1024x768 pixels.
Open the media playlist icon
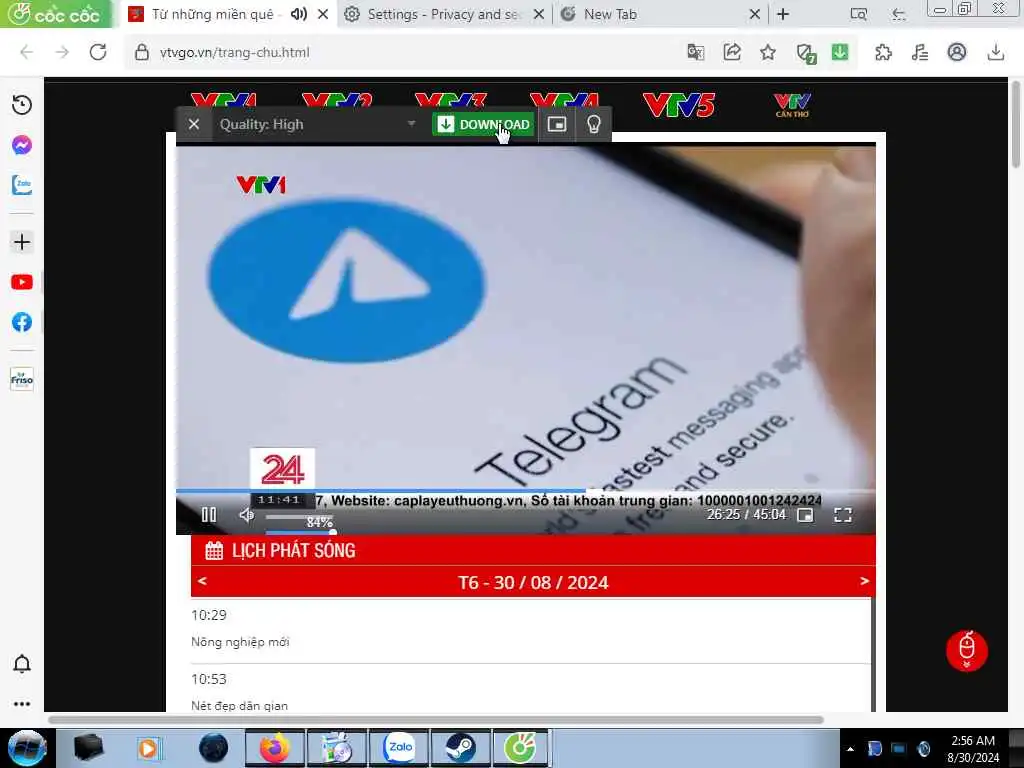(x=920, y=52)
